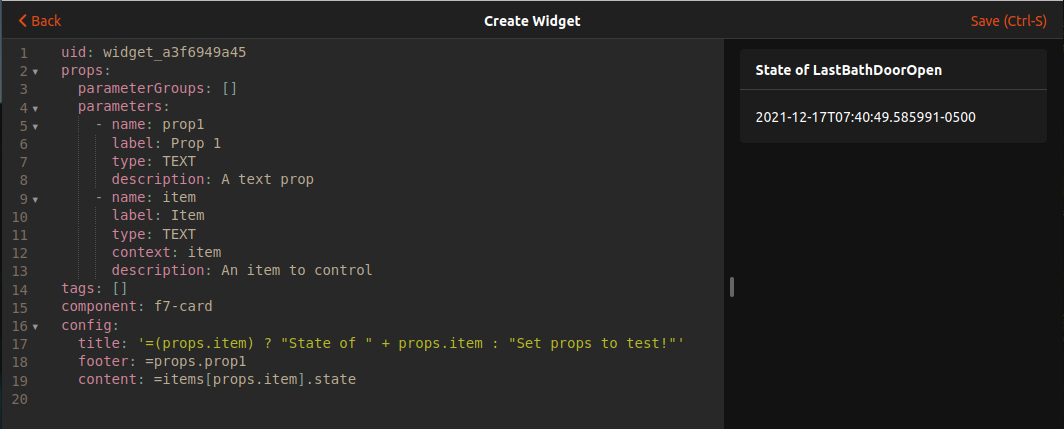The height and width of the screenshot is (429, 1064).
Task: Collapse the config section on line 16
Action: click(x=35, y=326)
